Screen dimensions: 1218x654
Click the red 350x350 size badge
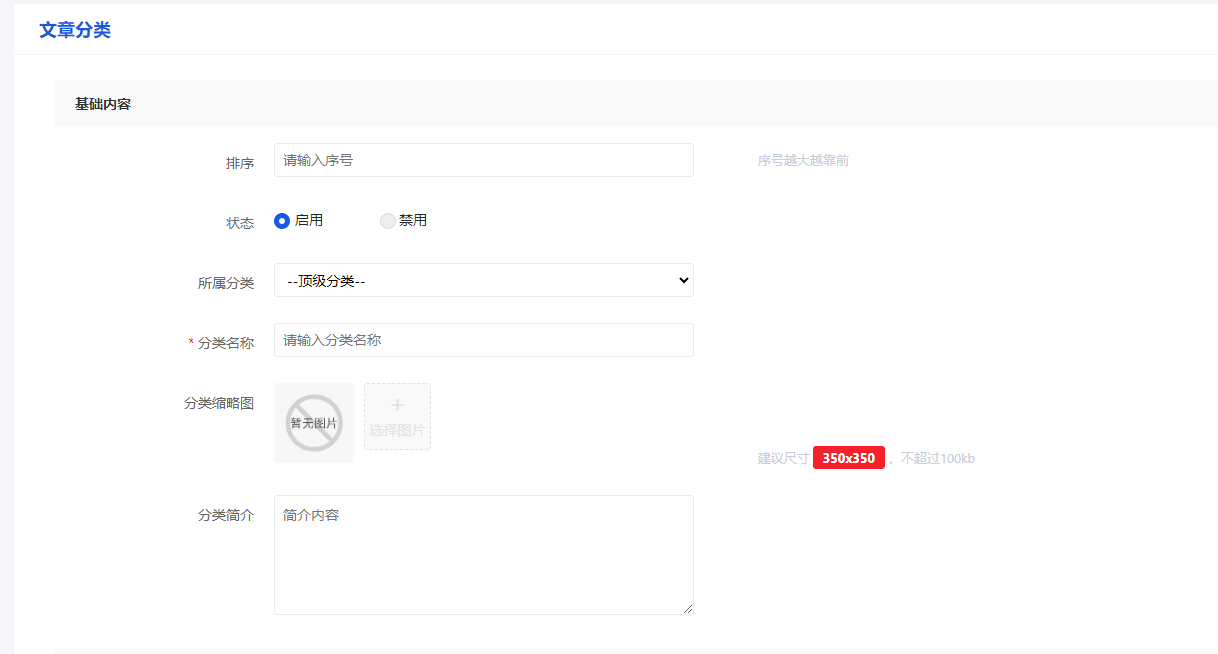[848, 458]
